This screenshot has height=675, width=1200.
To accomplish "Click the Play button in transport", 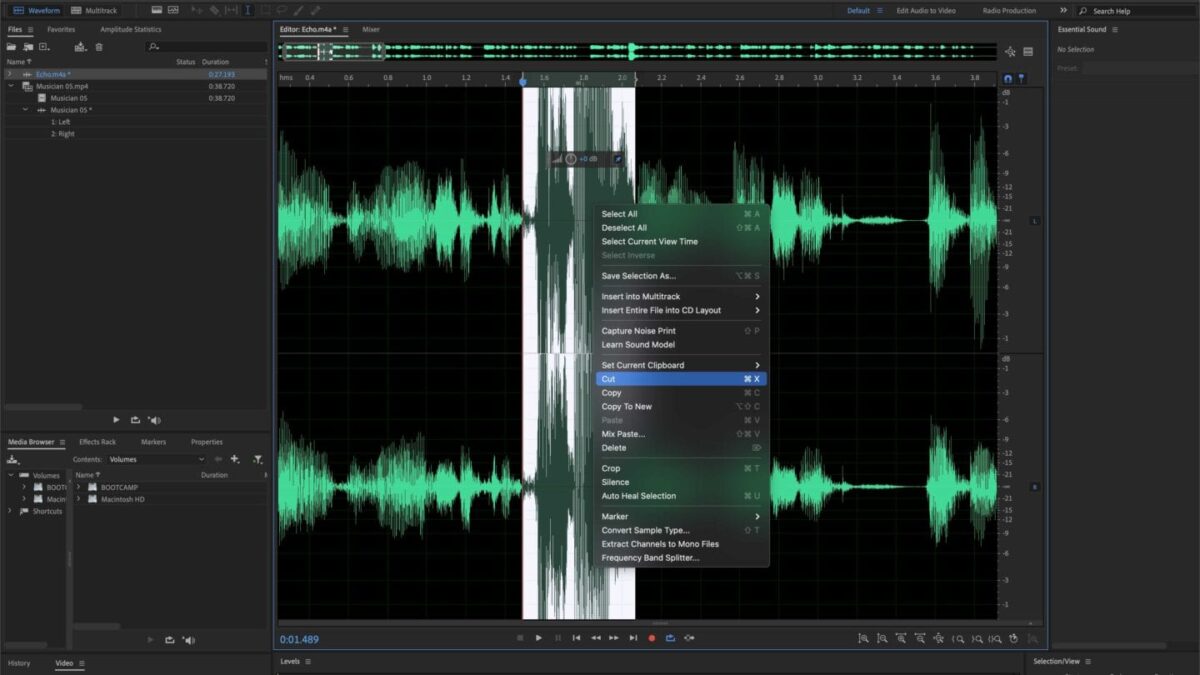I will [539, 638].
